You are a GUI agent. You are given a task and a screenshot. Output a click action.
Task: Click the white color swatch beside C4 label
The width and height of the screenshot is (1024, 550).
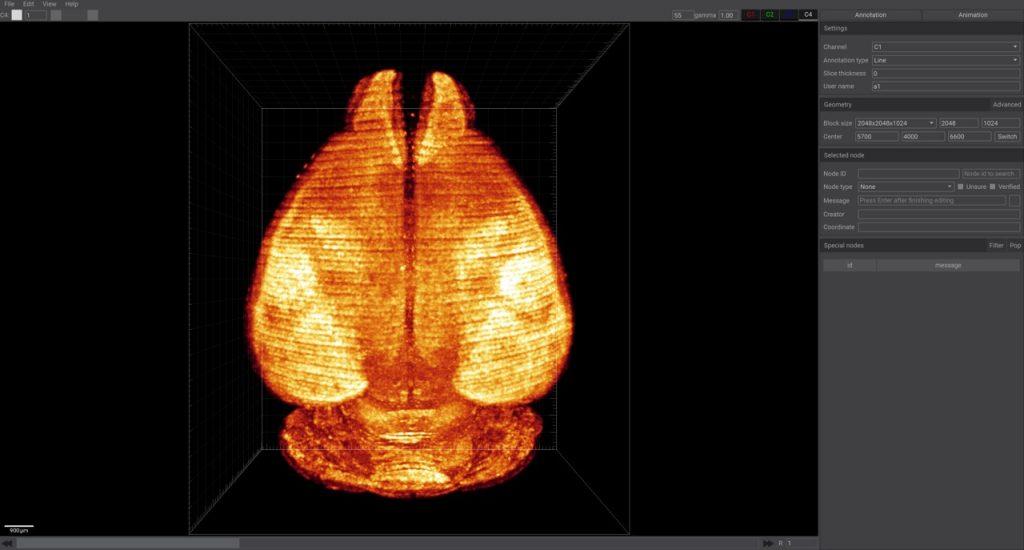click(17, 15)
